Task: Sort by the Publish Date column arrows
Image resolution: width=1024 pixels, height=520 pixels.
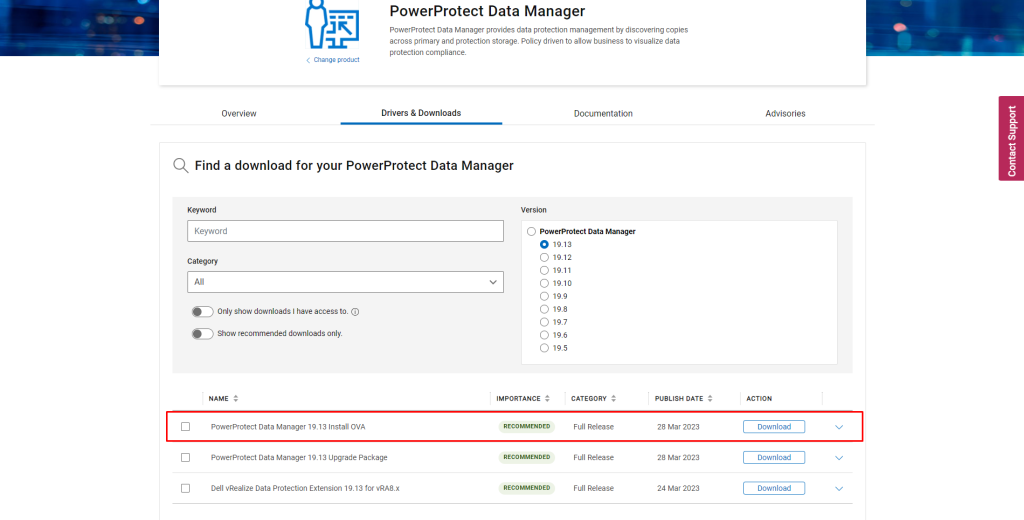Action: pos(709,398)
